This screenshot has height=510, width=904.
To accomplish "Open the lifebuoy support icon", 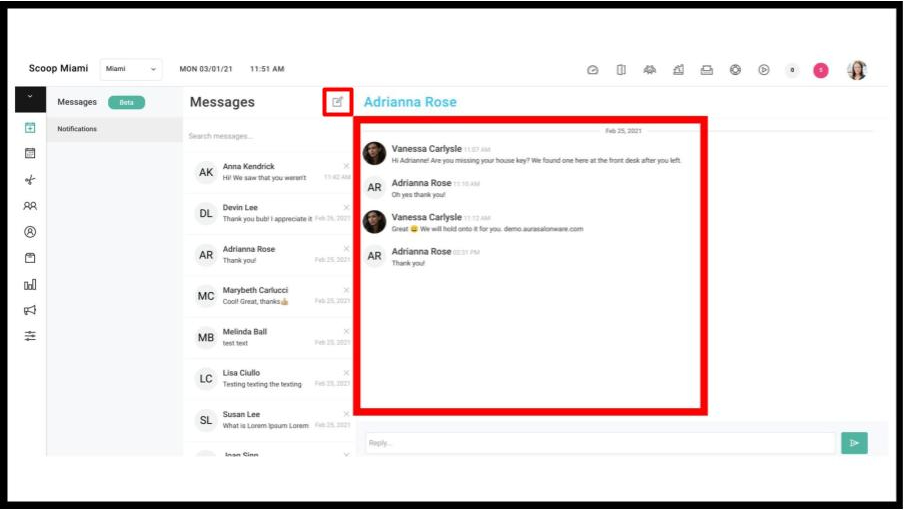I will pyautogui.click(x=735, y=70).
